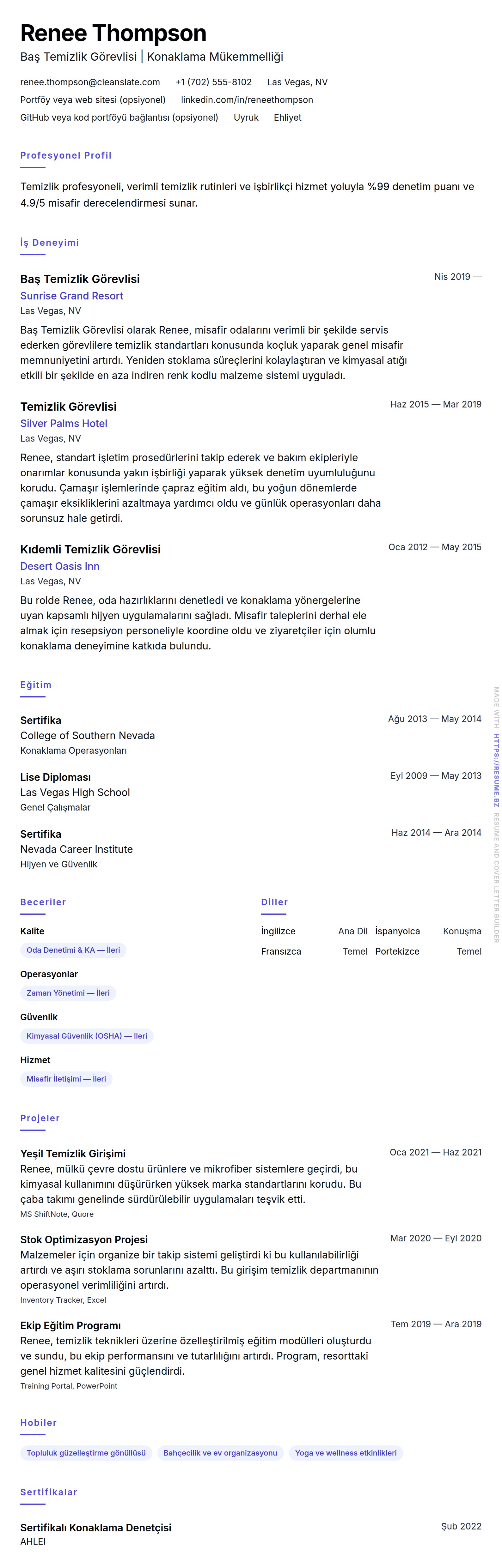Click the Yeşil Temizlik Girişimi project title

pyautogui.click(x=72, y=1154)
